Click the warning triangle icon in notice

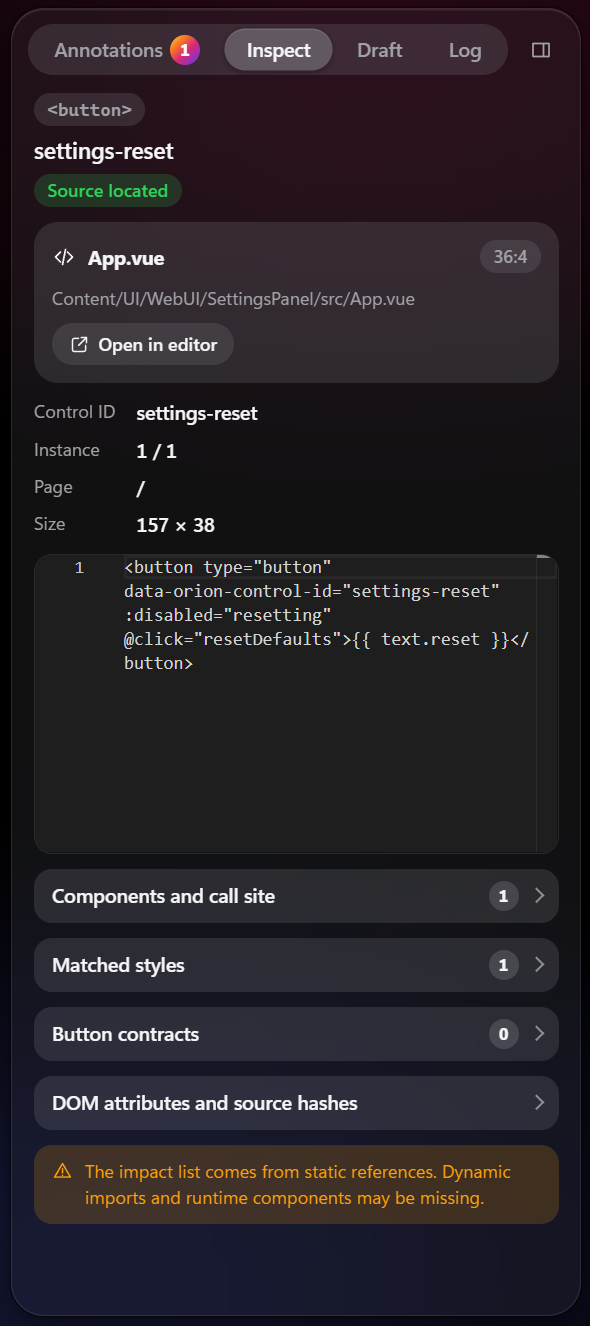63,1171
